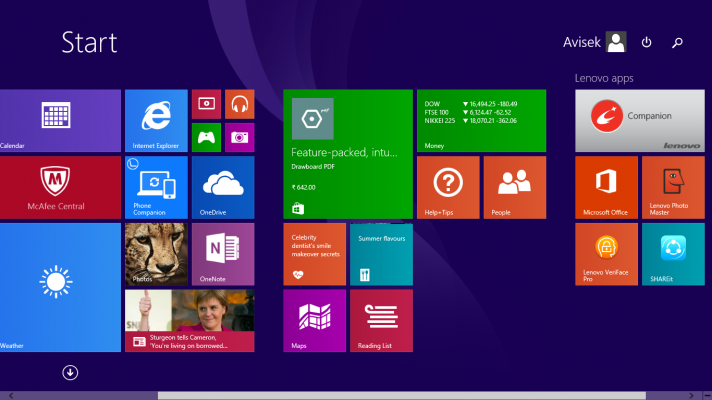Screen dimensions: 712x400
Task: Launch Internet Explorer tile
Action: 156,121
